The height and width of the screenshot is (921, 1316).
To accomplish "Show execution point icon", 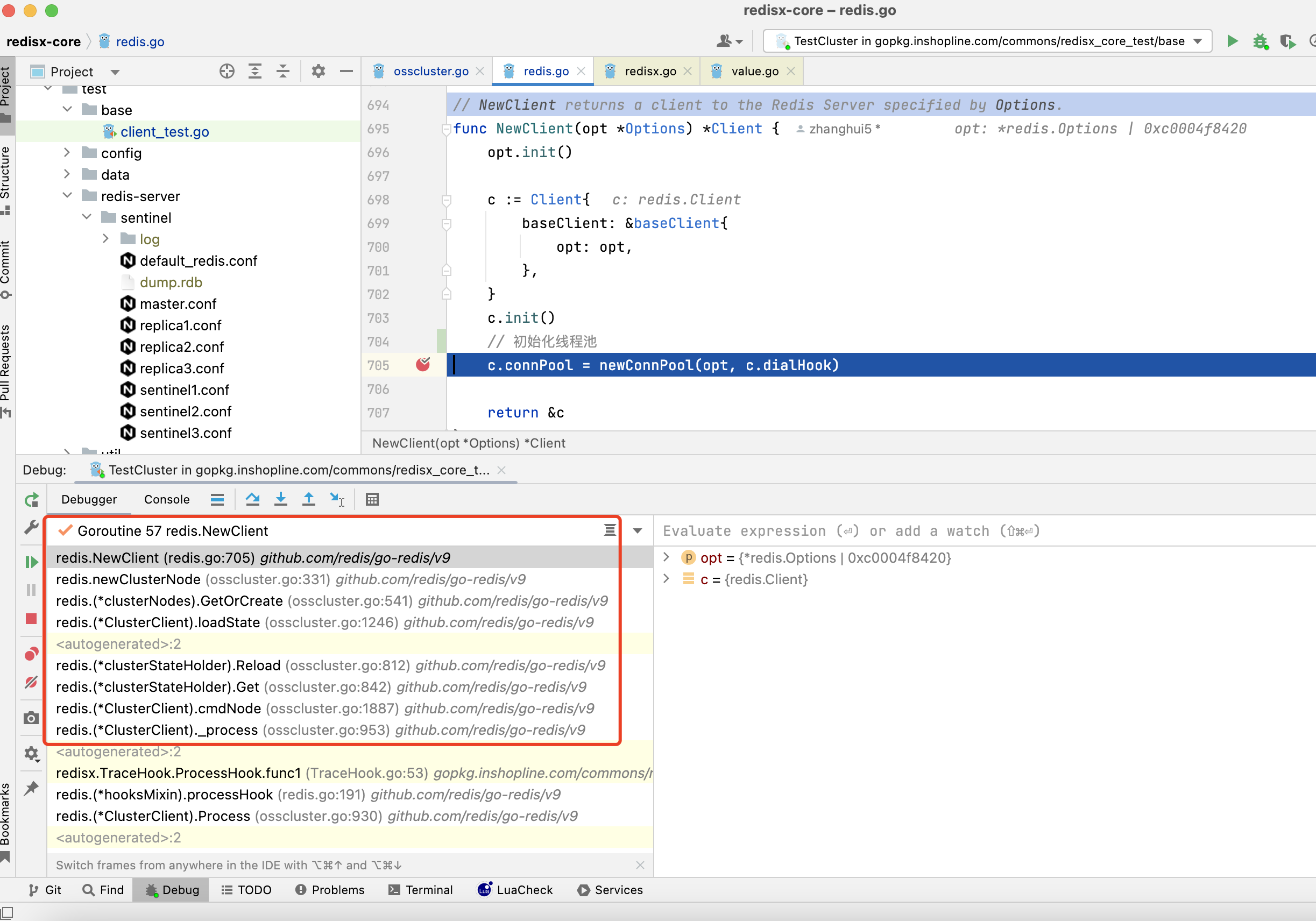I will click(217, 500).
